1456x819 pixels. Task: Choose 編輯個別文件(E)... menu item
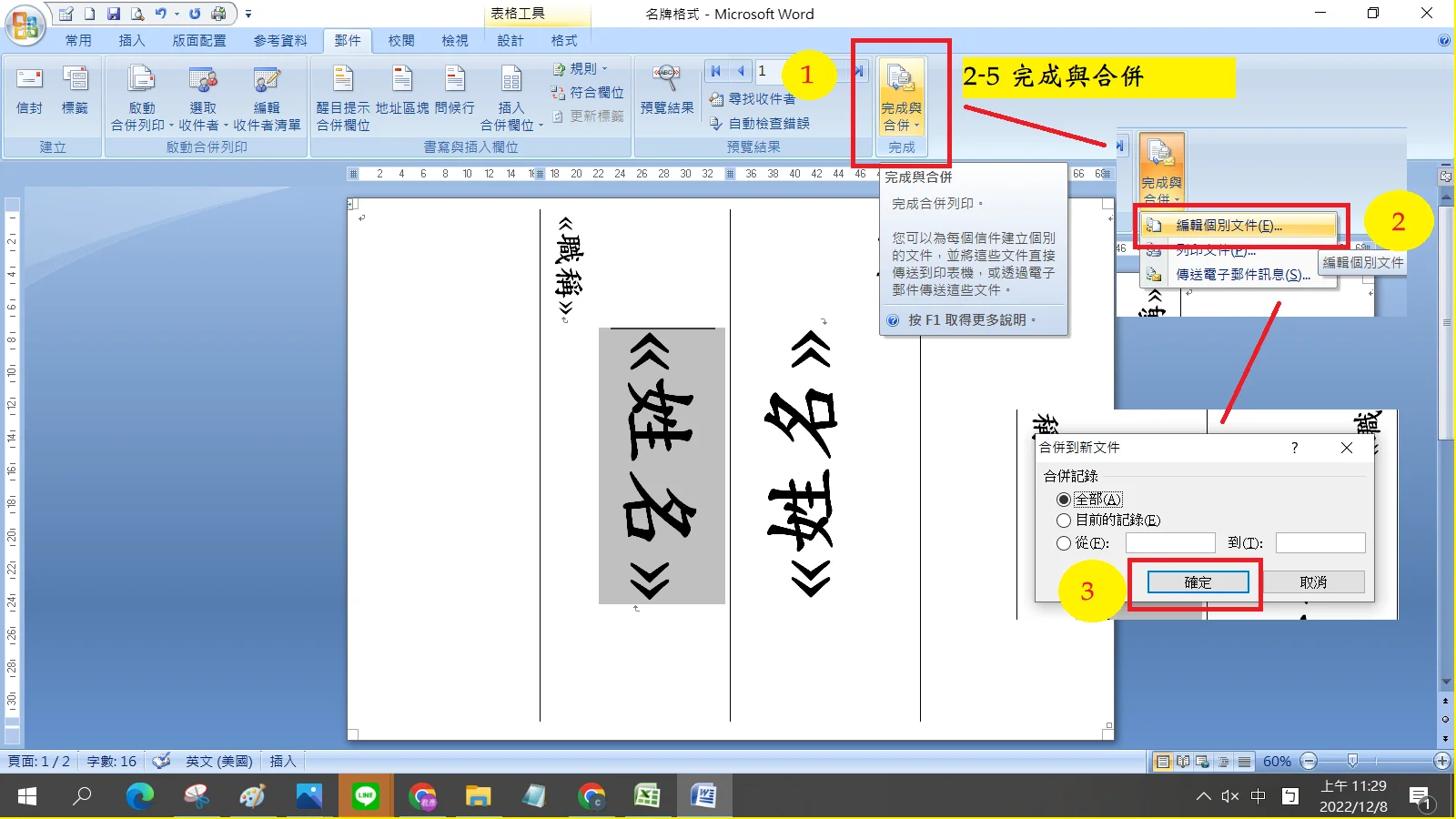click(1228, 226)
